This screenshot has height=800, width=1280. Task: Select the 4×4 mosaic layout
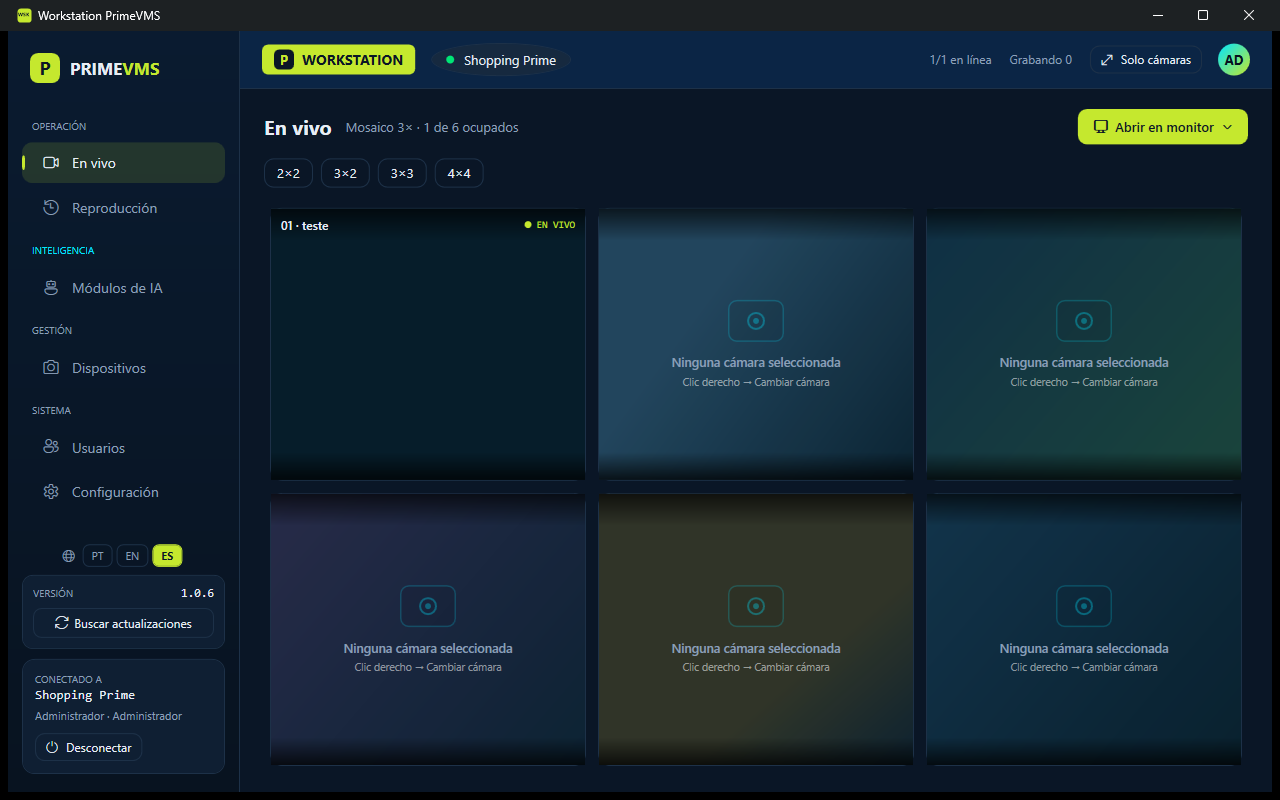point(459,173)
